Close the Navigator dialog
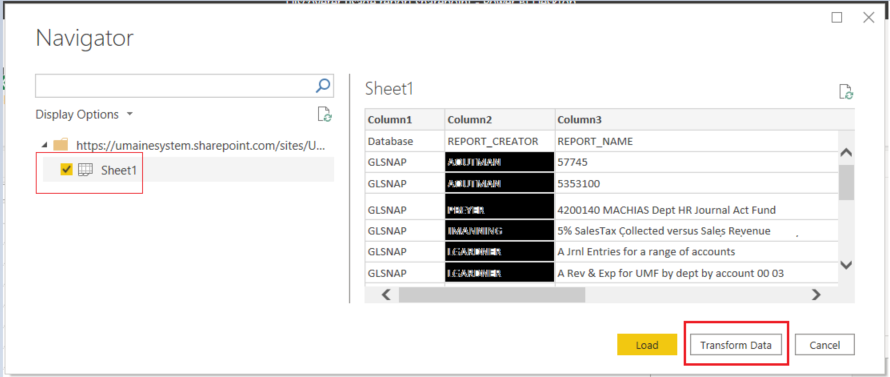 click(x=868, y=18)
